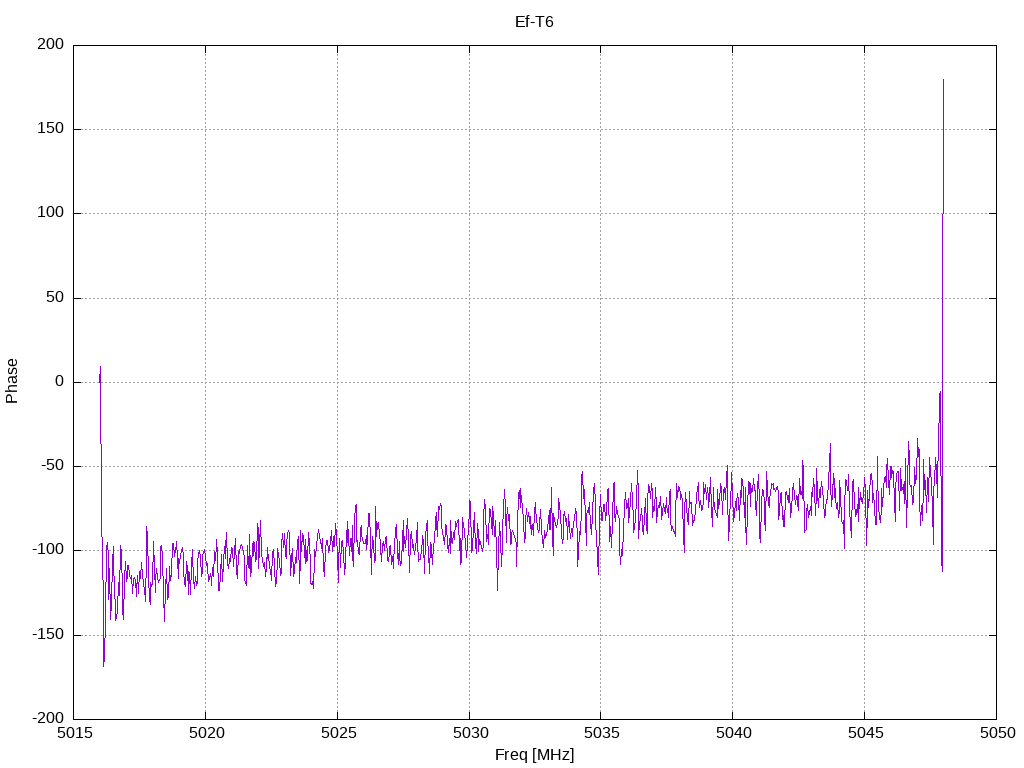
Task: Select the 0 y-axis tick label
Action: click(x=59, y=382)
